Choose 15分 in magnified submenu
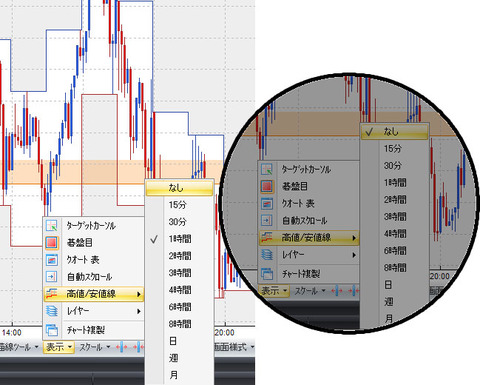The width and height of the screenshot is (480, 385). (x=394, y=148)
